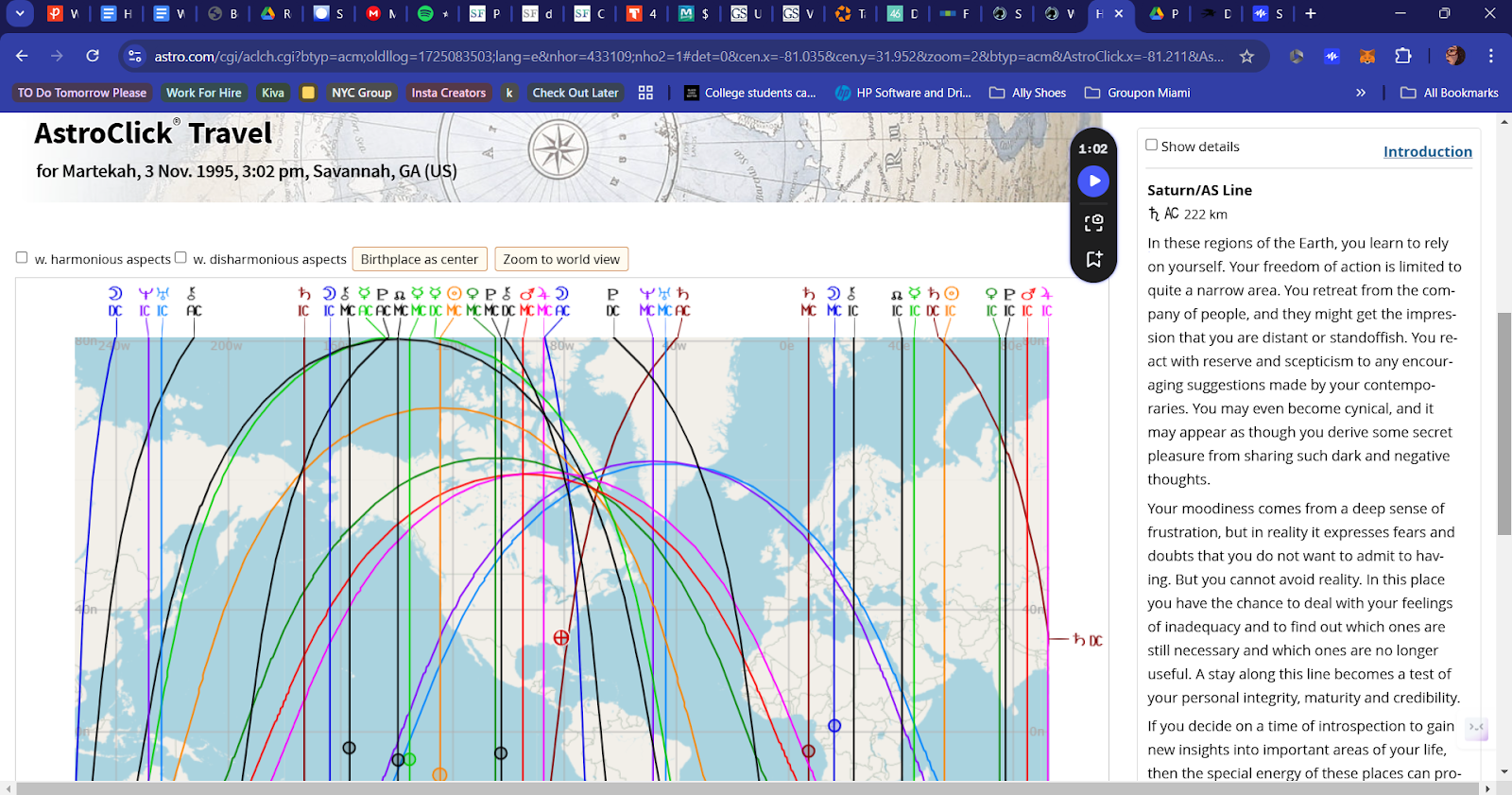Enable the Show details checkbox
Screen dimensions: 1512x795
click(x=1151, y=145)
